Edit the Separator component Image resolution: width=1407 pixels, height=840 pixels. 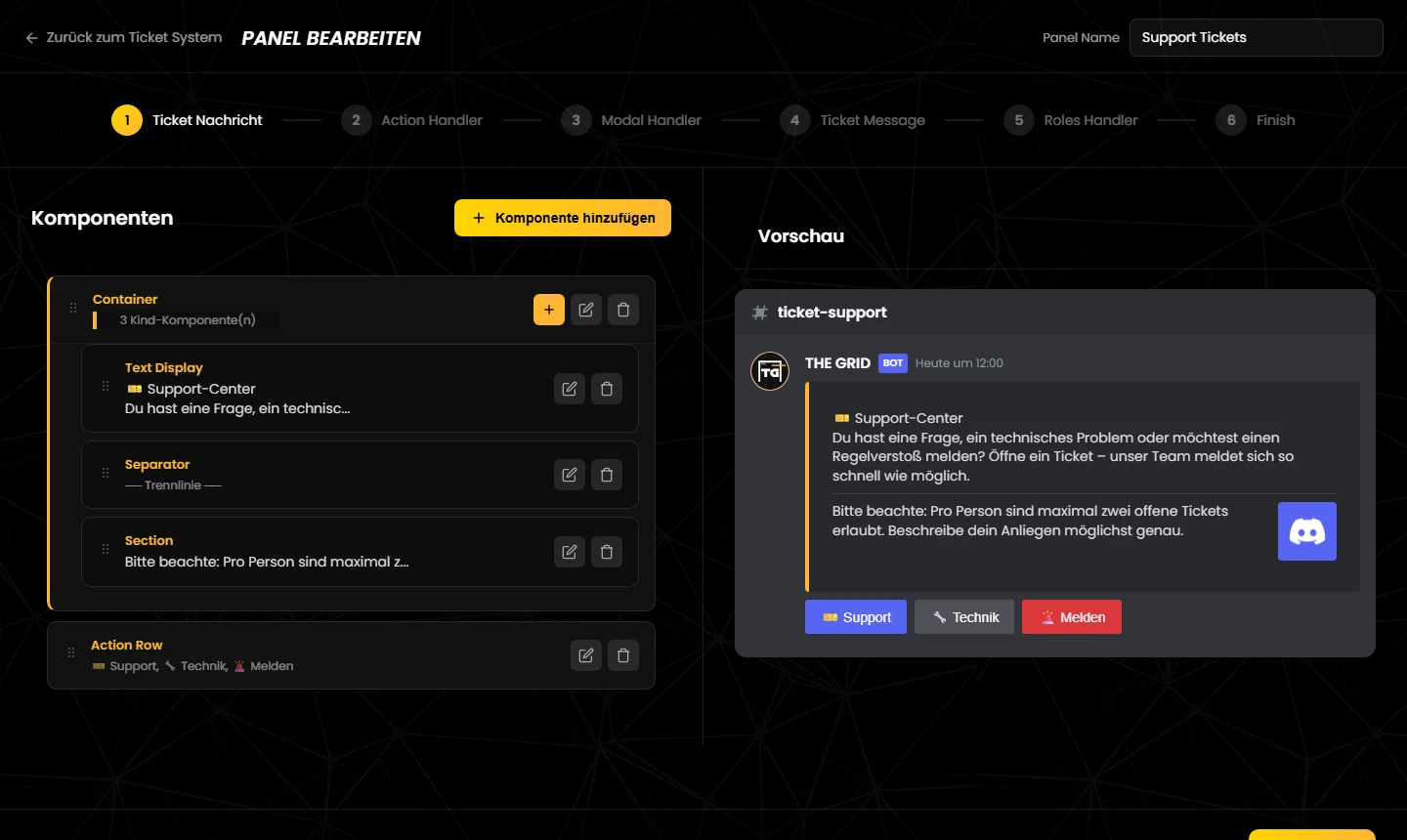(x=570, y=475)
